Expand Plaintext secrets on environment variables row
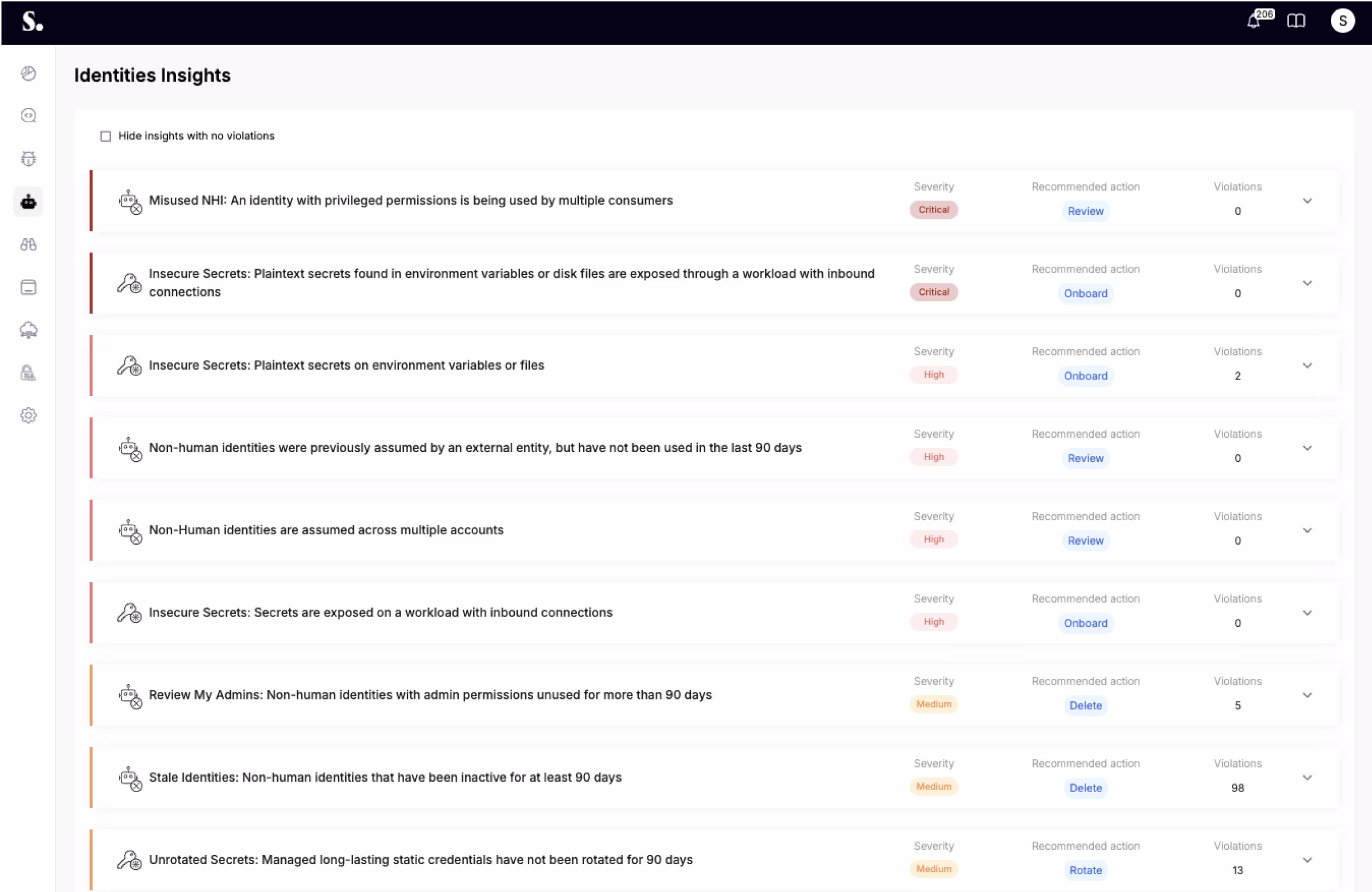Screen dimensions: 1372x892 pos(1307,366)
